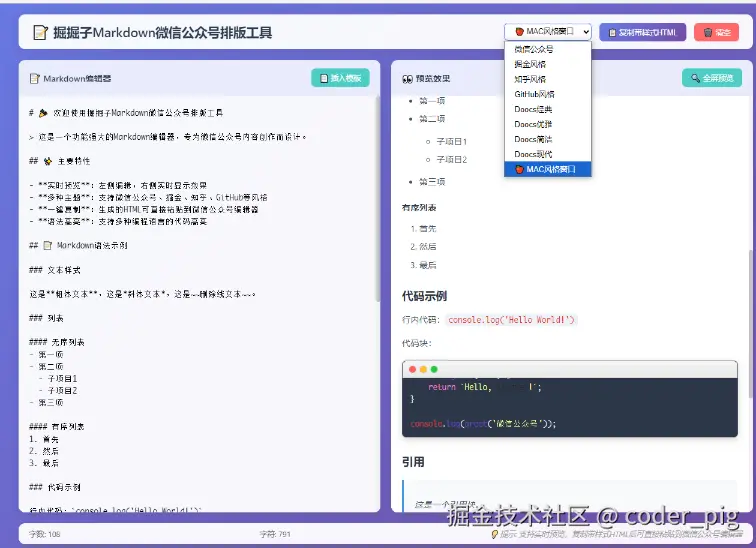Click 子项目1 bullet in the preview
Viewport: 756px width, 548px height.
click(451, 141)
